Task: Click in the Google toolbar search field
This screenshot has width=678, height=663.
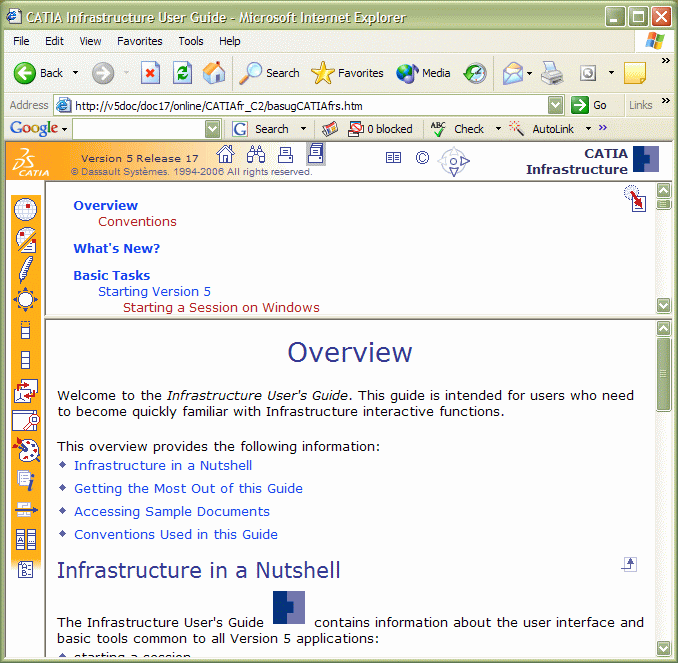Action: point(139,129)
